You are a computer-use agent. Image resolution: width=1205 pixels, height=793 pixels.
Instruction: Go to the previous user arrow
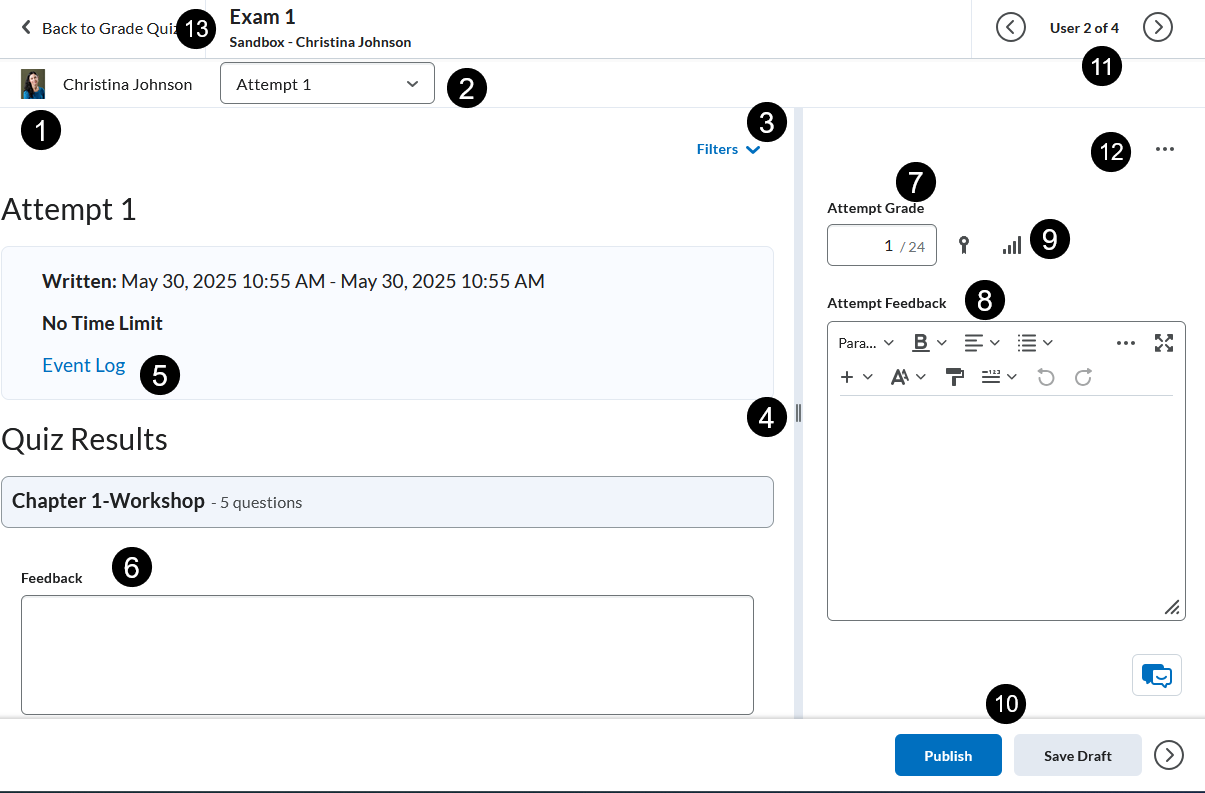pyautogui.click(x=1011, y=28)
